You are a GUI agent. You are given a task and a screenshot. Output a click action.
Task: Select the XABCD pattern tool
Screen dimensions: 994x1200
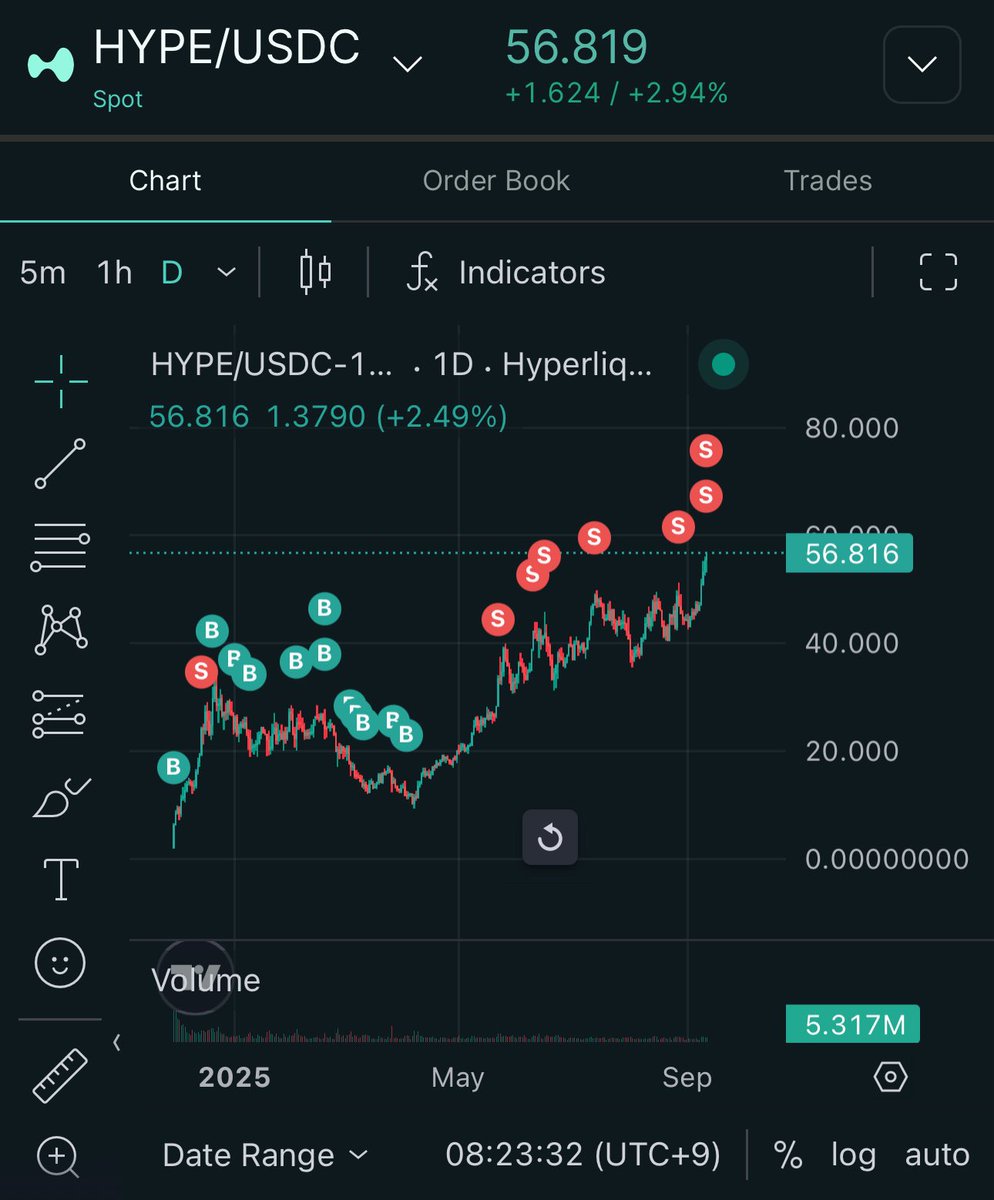61,629
